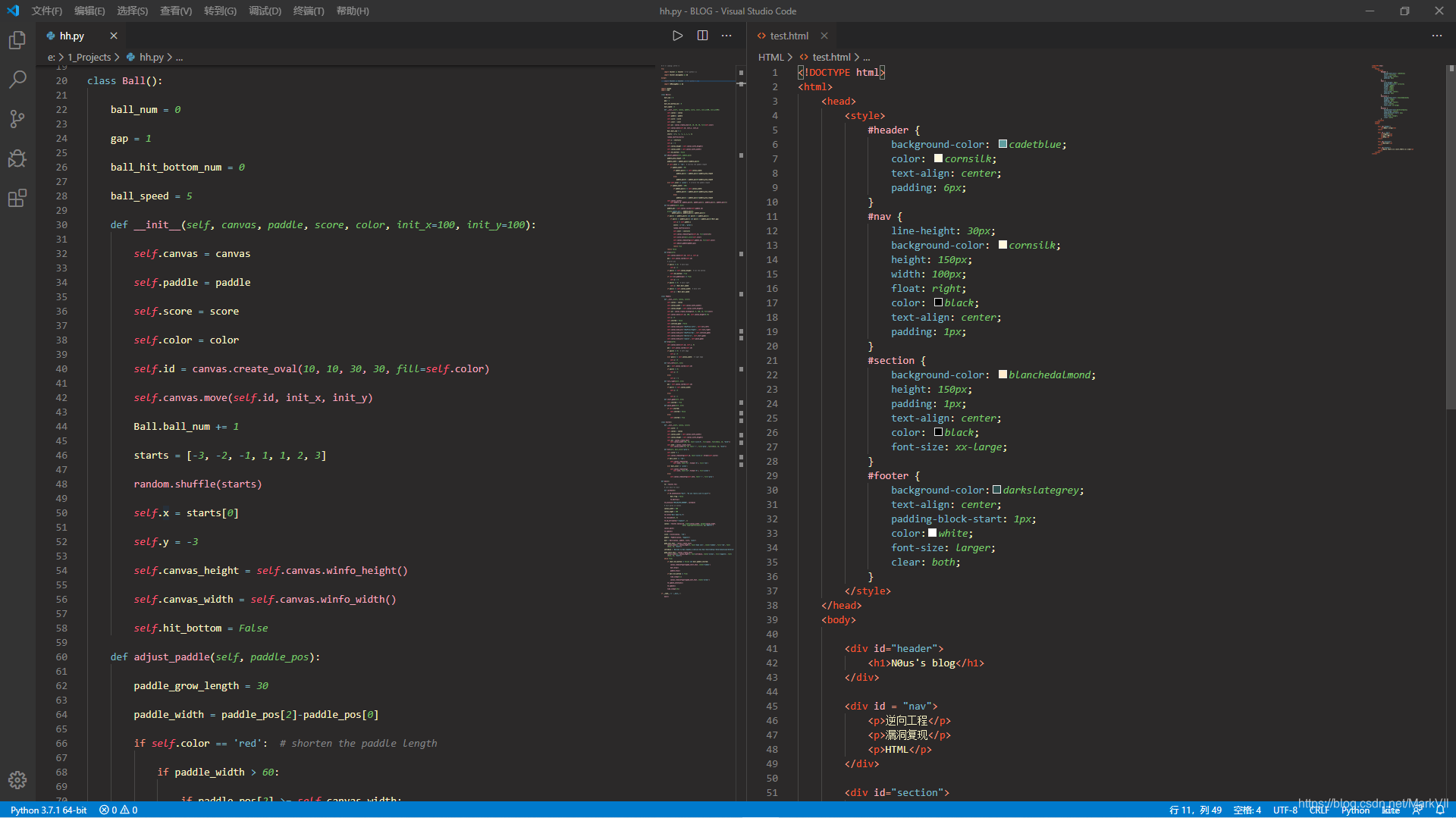Screen dimensions: 1456x818
Task: Open the 转到(G) menu
Action: 220,11
